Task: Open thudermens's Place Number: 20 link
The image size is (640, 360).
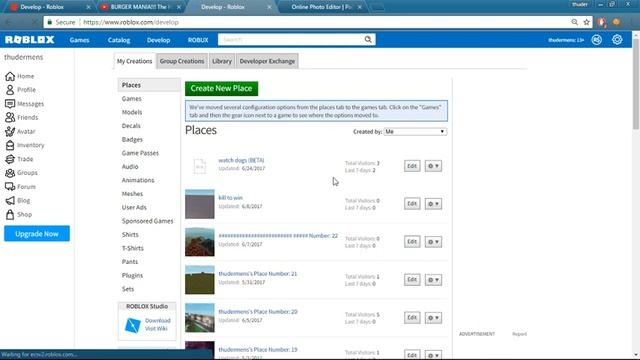Action: (x=258, y=311)
